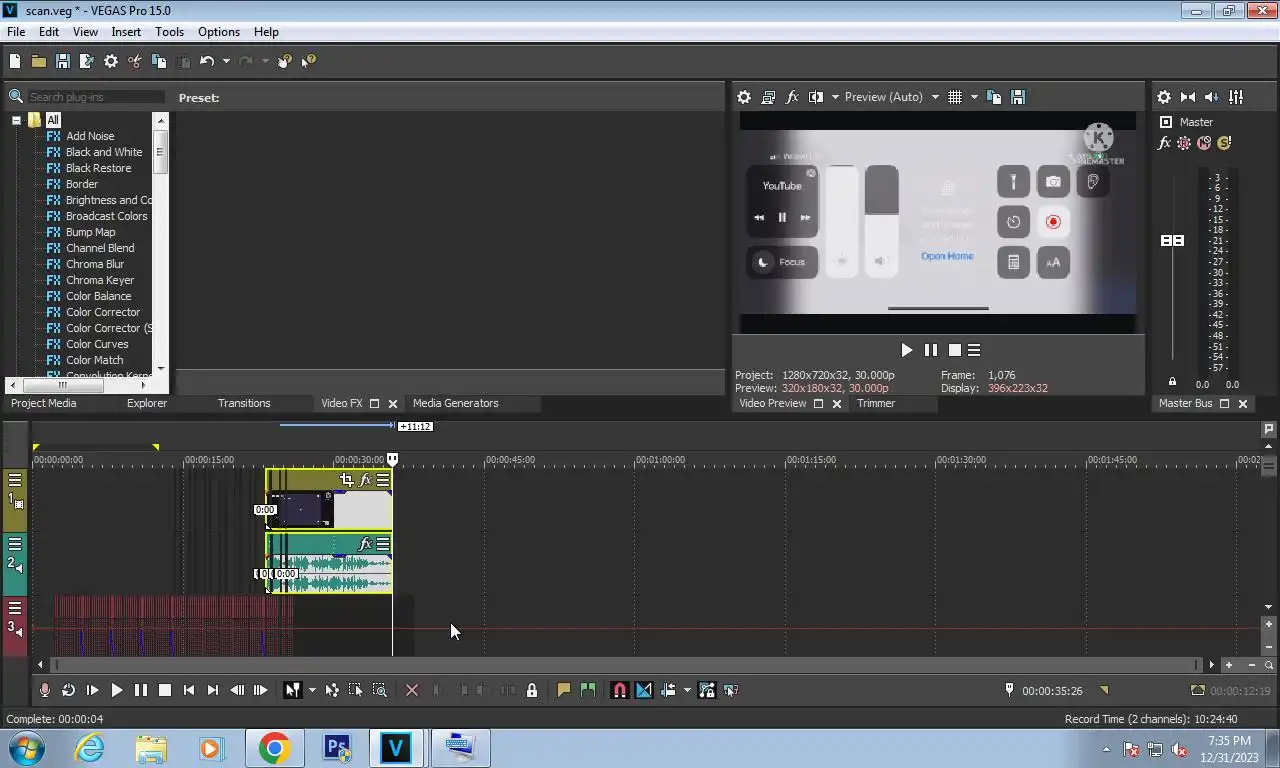Toggle Automatic Crossfades icon
The width and height of the screenshot is (1280, 768).
pyautogui.click(x=643, y=690)
